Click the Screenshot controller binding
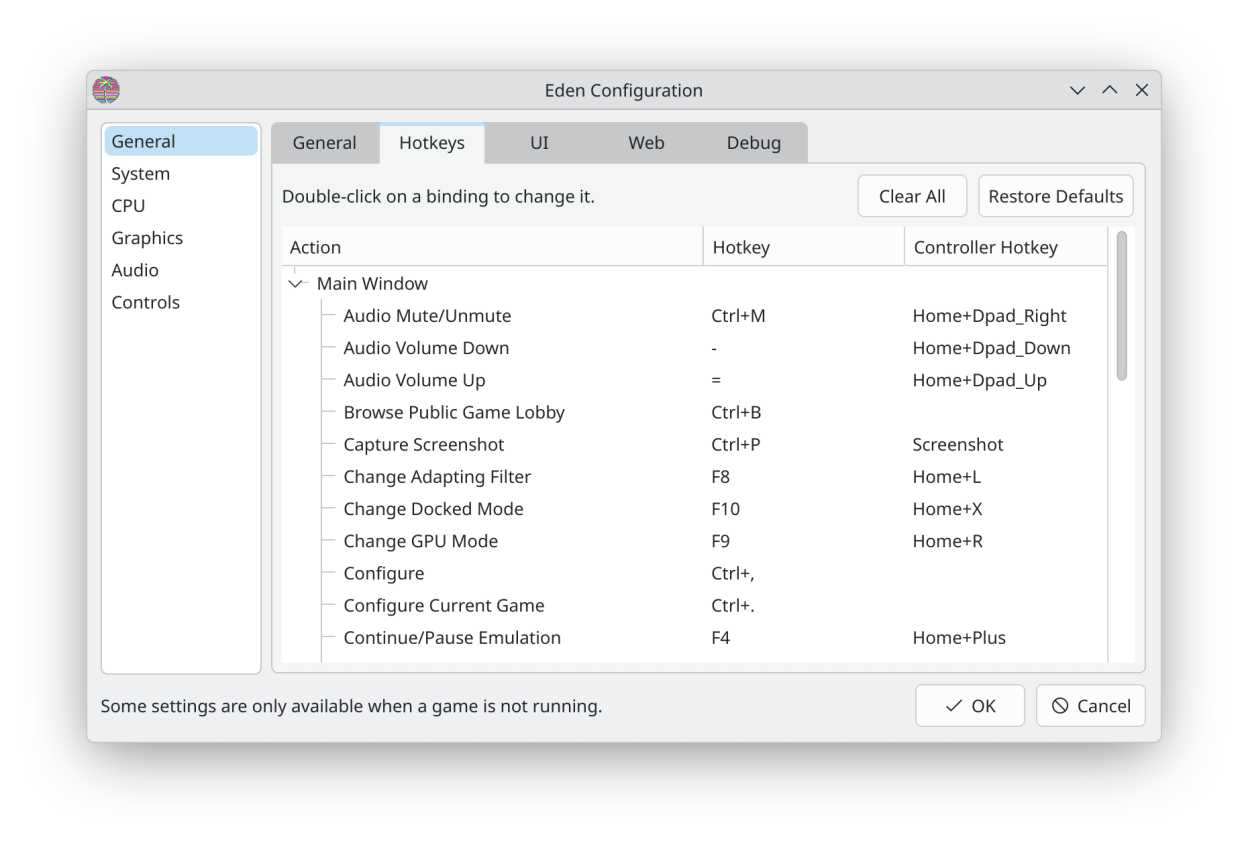Screen dimensions: 1248x845 coord(958,444)
